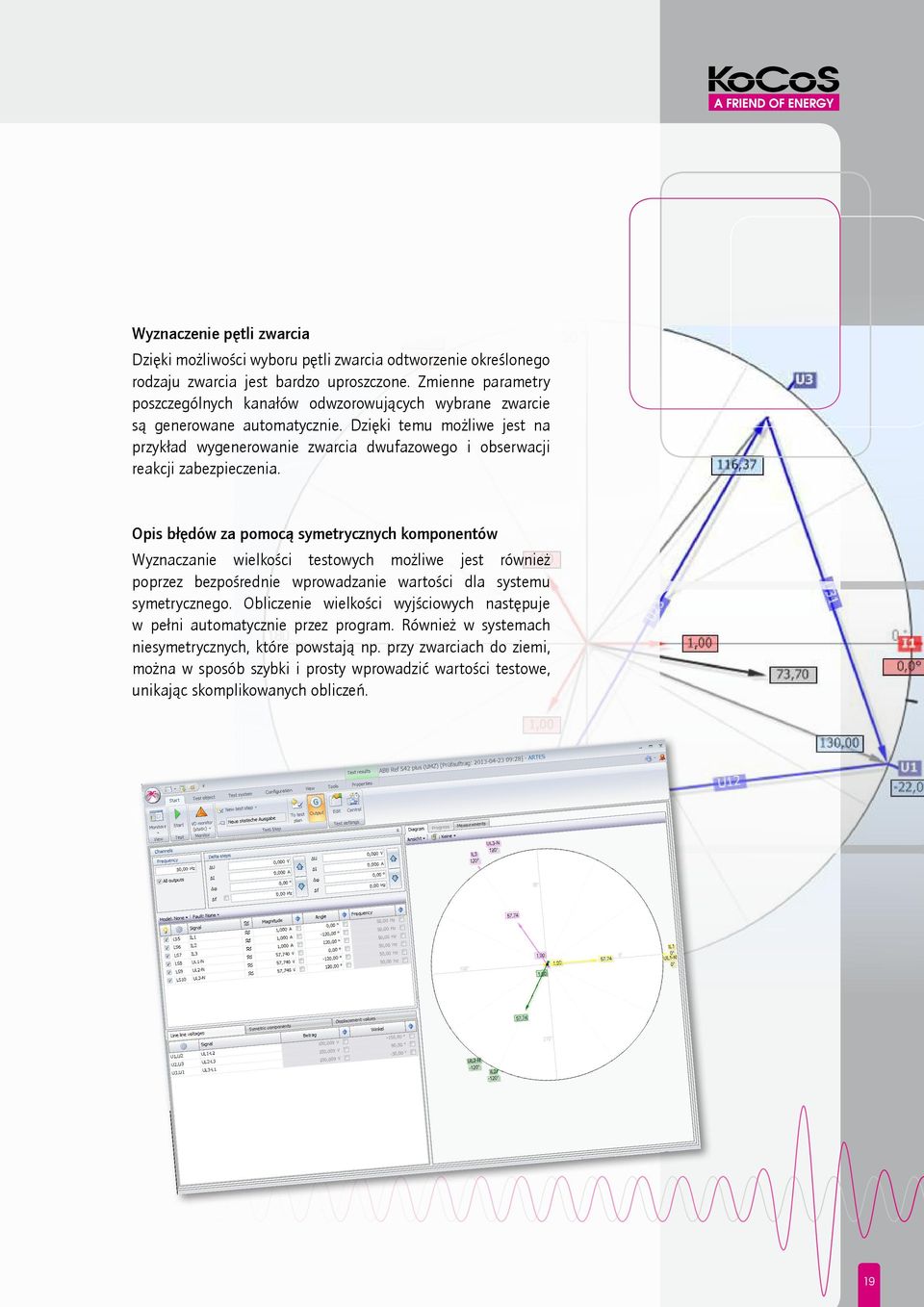Select the Test object ribbon tab
This screenshot has height=1307, width=924.
pyautogui.click(x=204, y=798)
